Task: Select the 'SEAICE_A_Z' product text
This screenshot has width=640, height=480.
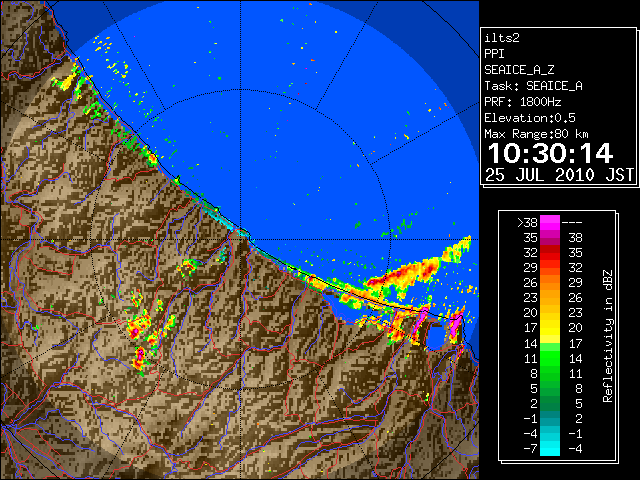Action: (519, 70)
